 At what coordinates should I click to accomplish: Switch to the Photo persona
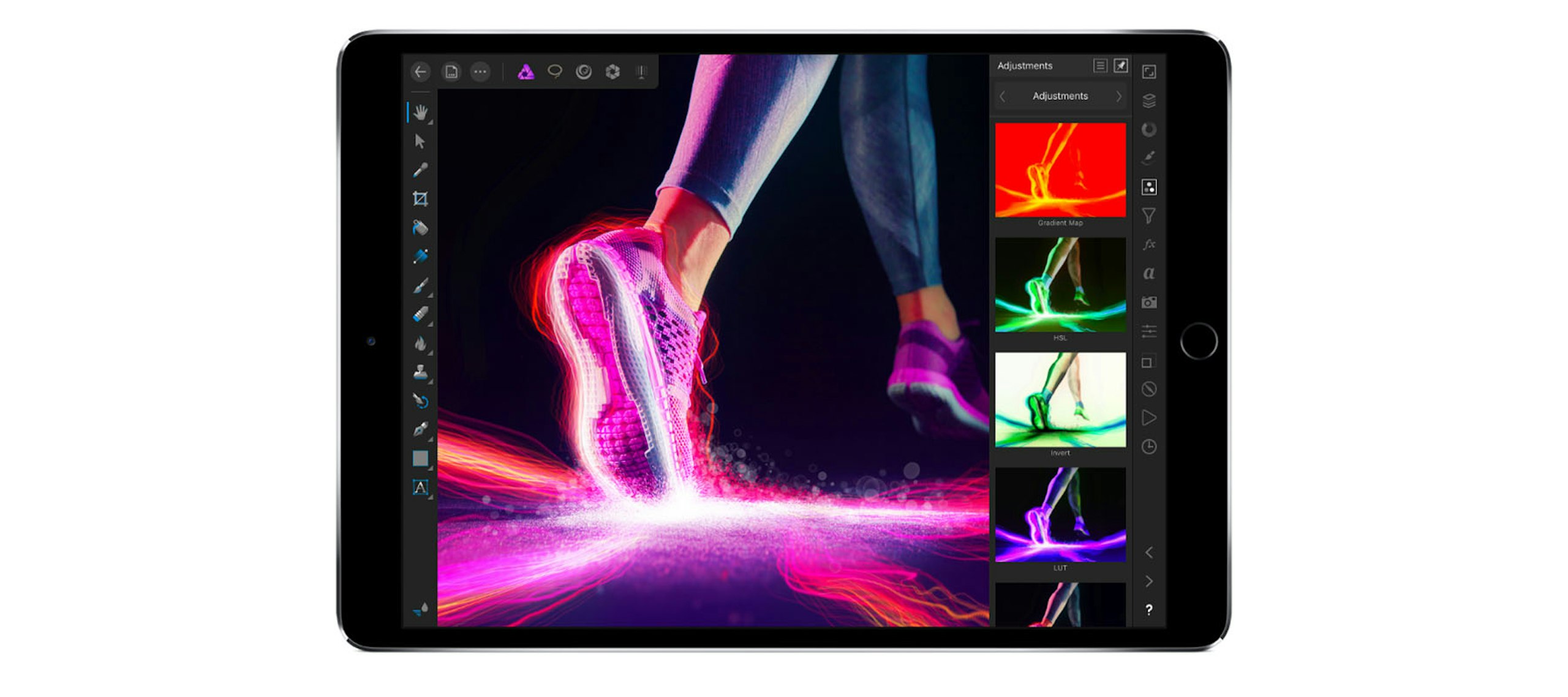coord(526,72)
